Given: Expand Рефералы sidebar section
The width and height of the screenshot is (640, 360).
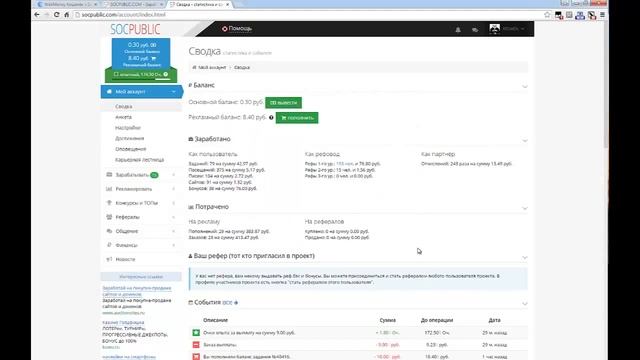Looking at the screenshot, I should point(142,217).
